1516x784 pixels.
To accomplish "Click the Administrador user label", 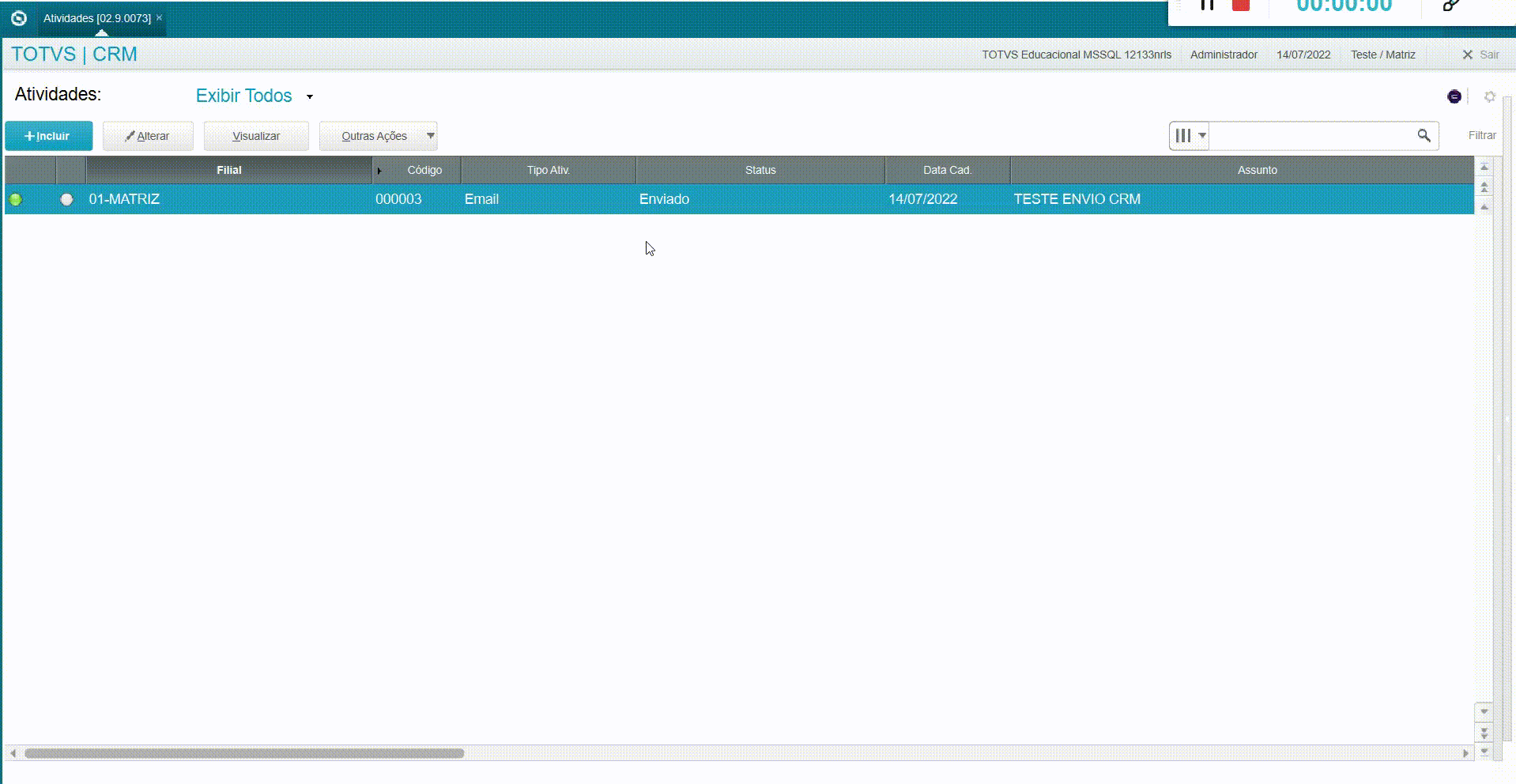I will coord(1224,55).
